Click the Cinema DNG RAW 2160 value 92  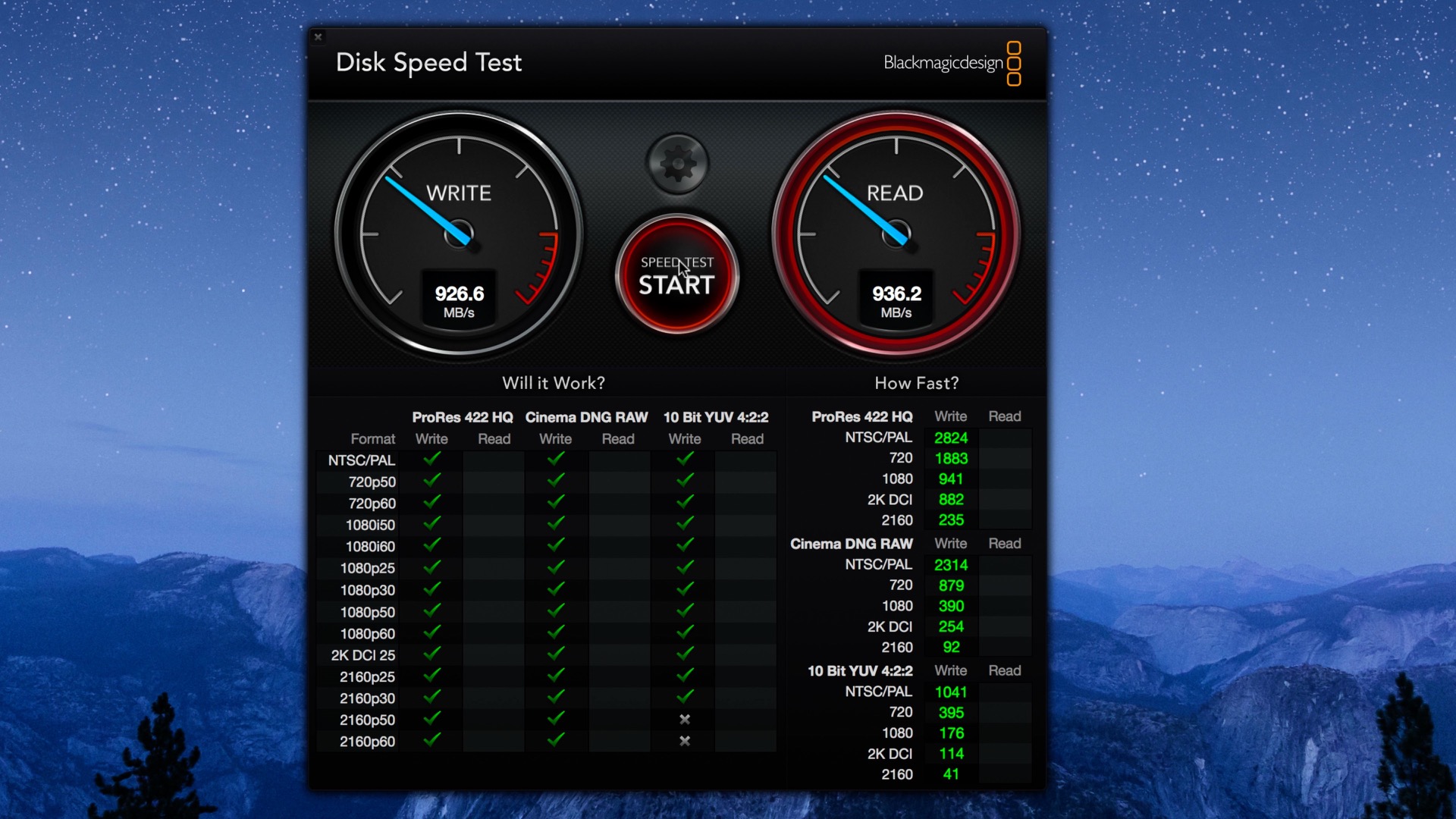(951, 647)
